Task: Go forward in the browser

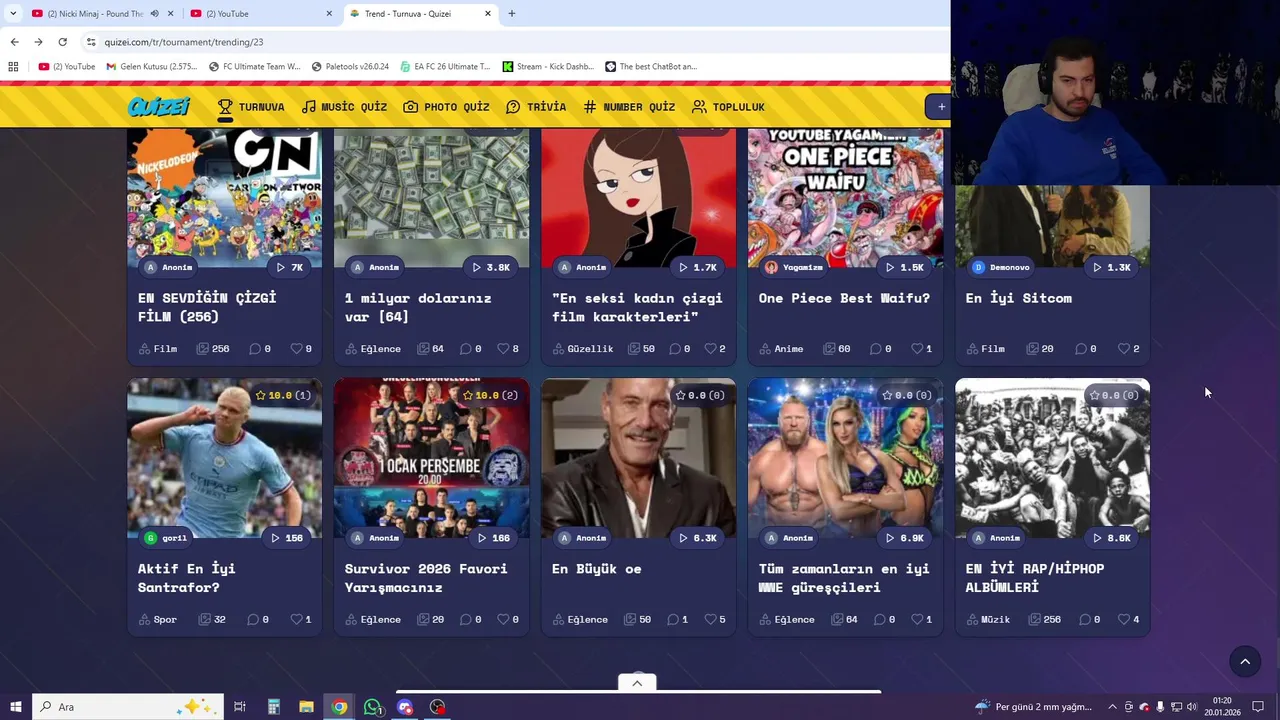Action: [38, 42]
